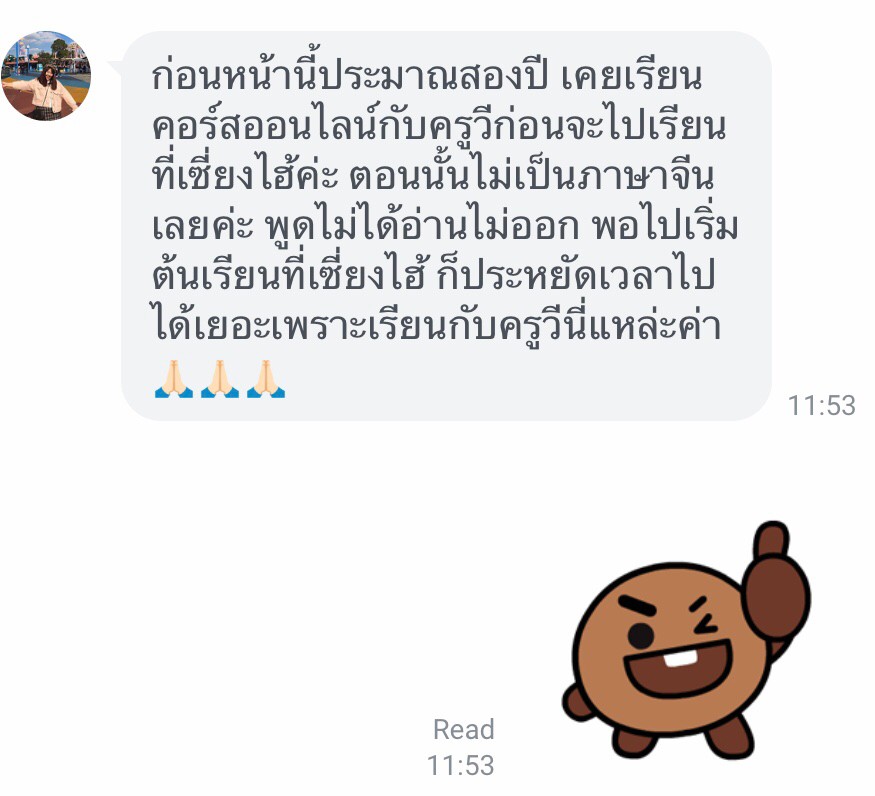Click the word ภาษาจีน in the message
The width and height of the screenshot is (875, 796).
646,176
